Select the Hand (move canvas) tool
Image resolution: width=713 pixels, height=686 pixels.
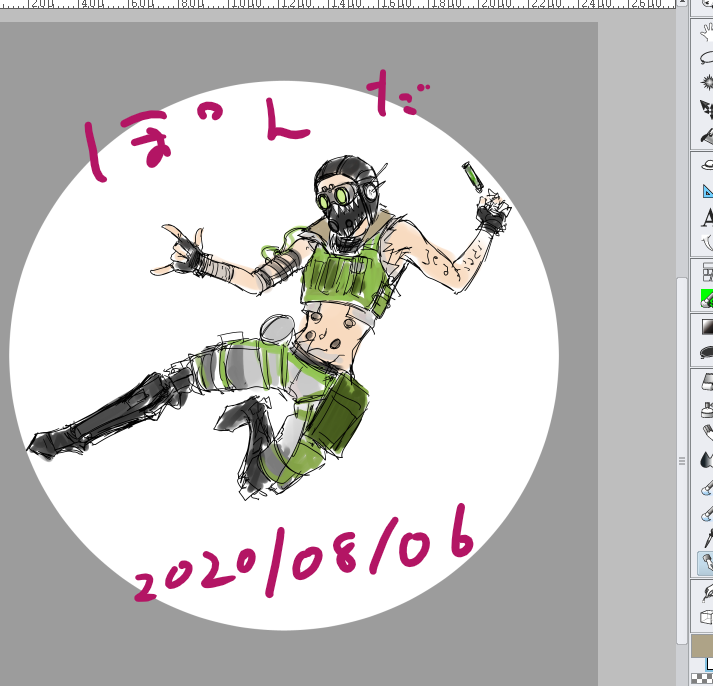coord(707,32)
